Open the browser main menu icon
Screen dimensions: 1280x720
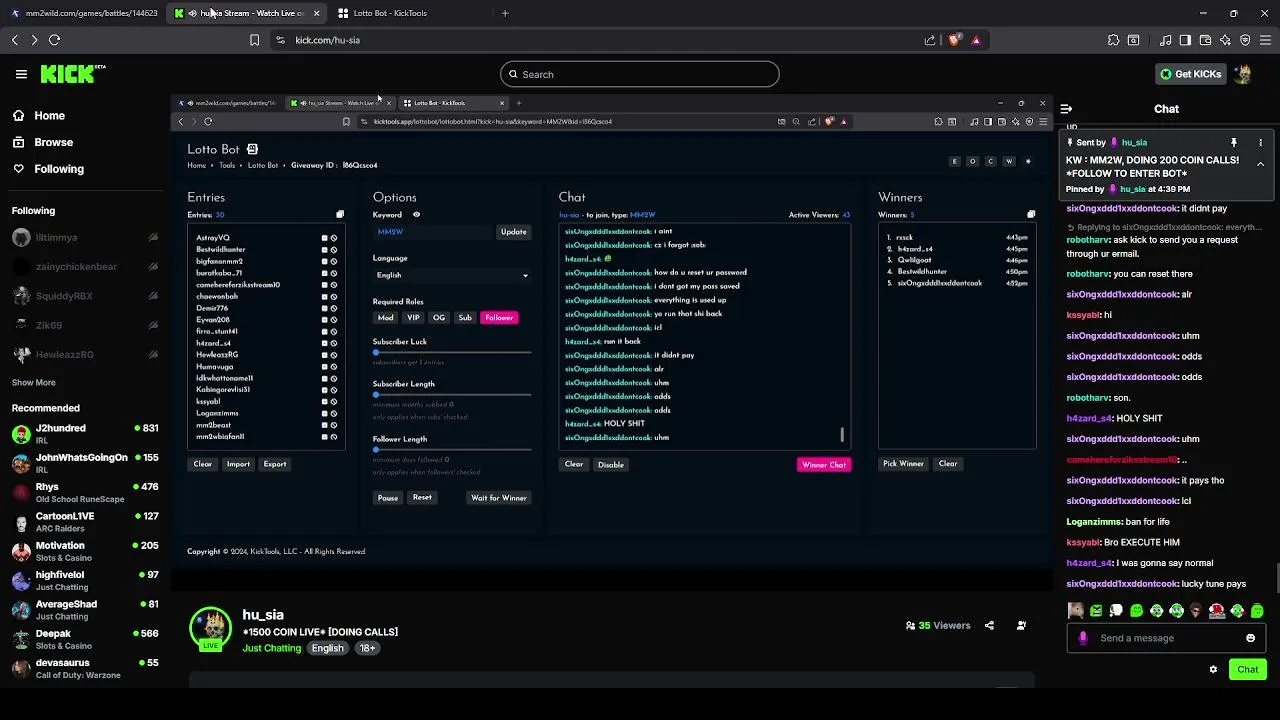coord(1265,40)
